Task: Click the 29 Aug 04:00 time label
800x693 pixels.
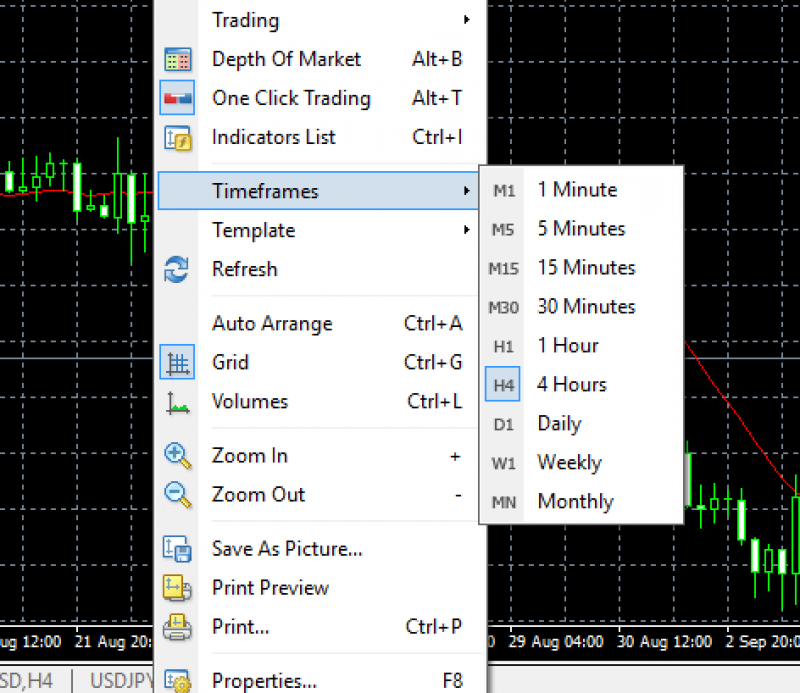Action: [x=555, y=641]
